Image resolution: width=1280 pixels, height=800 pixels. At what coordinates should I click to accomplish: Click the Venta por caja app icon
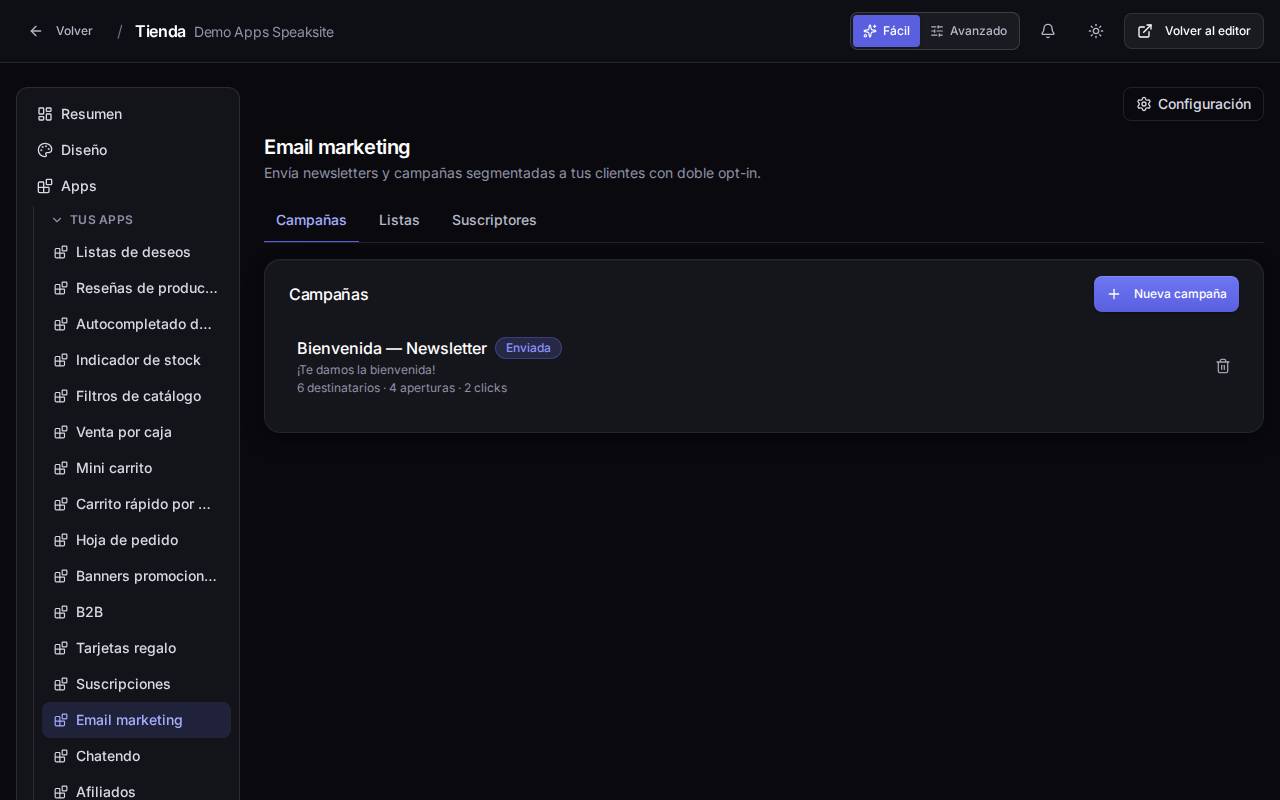(x=60, y=432)
